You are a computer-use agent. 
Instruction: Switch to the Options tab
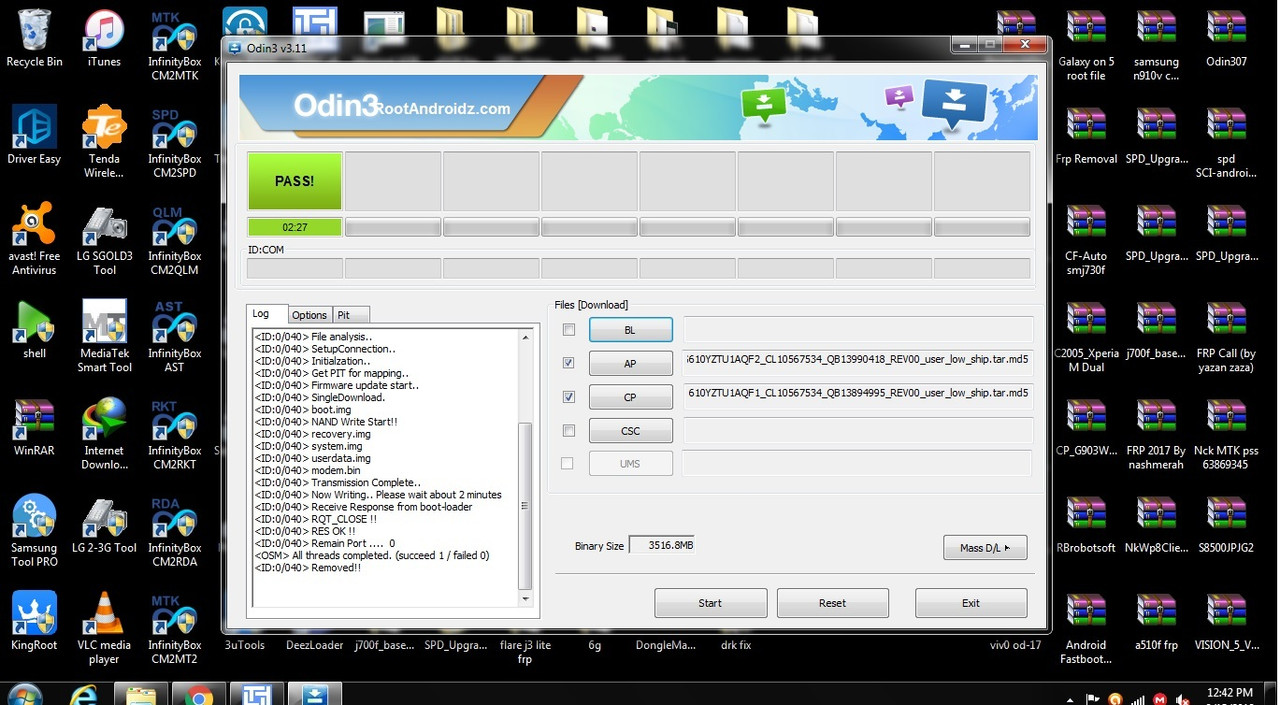point(310,315)
